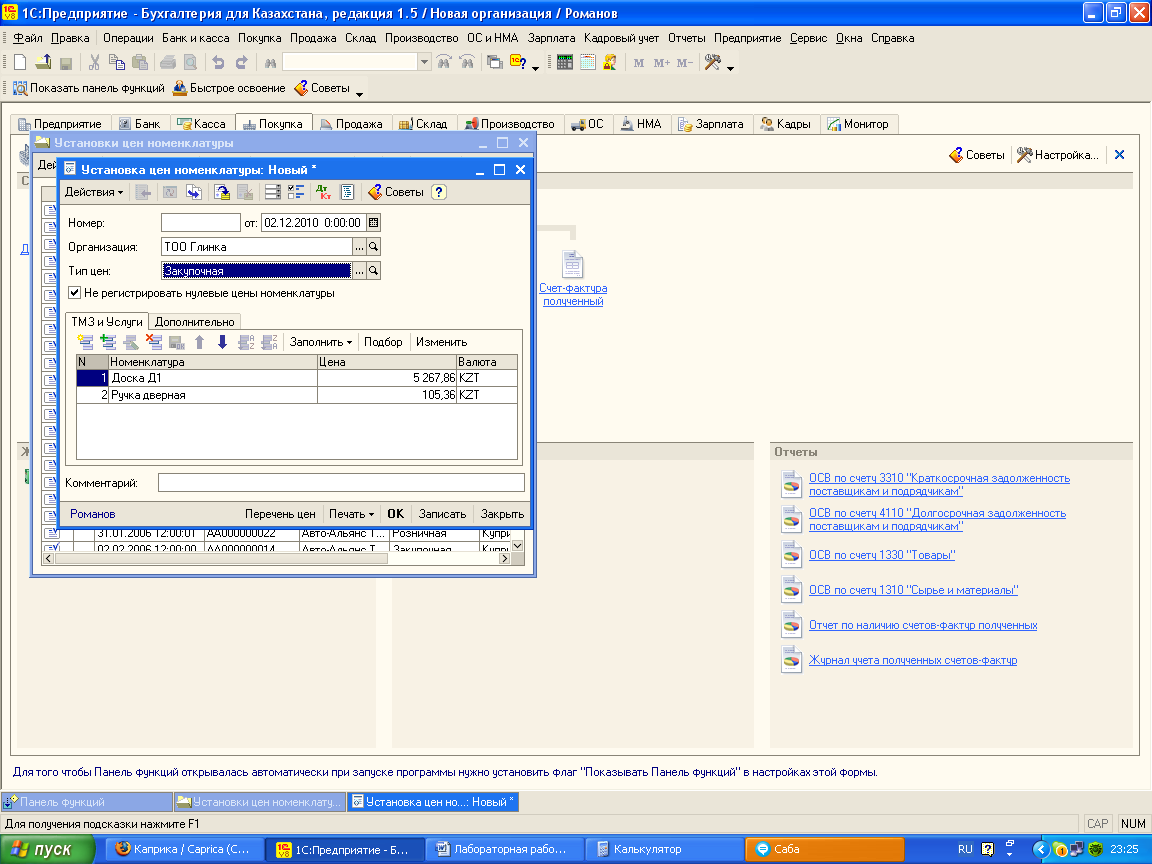Open Настройка... in functions panel

point(1058,154)
